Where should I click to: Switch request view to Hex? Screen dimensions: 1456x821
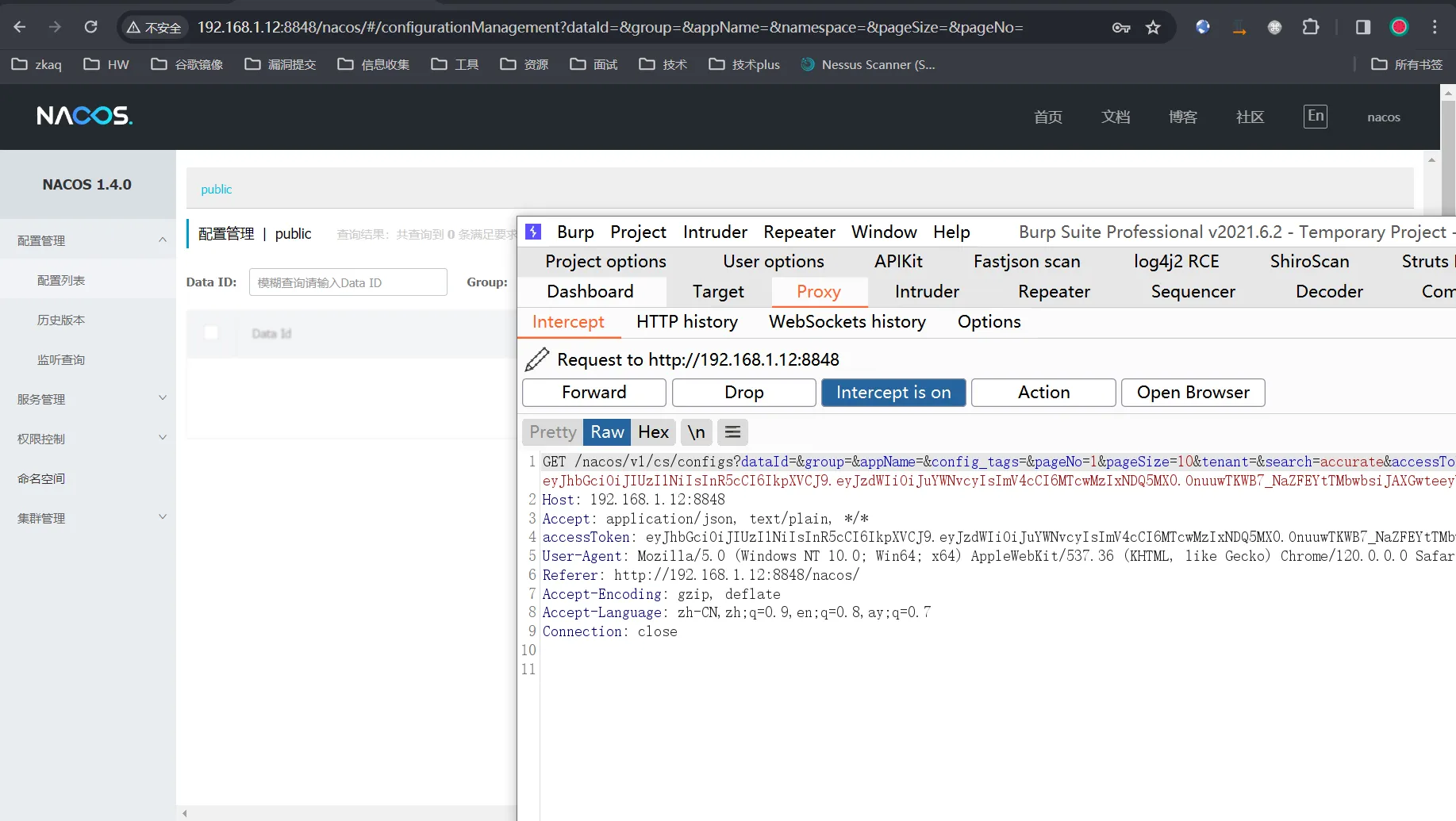(652, 432)
